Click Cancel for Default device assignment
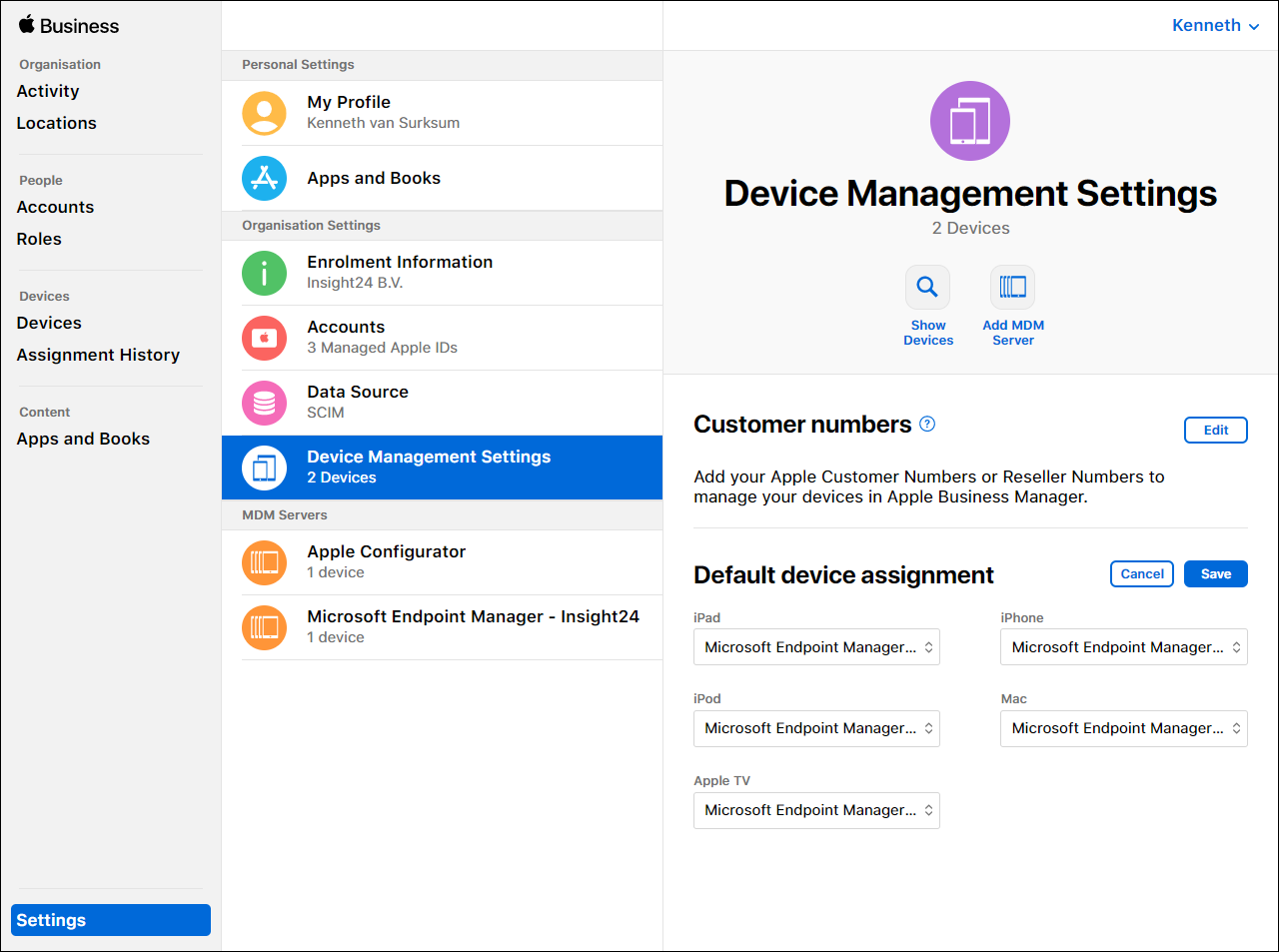The height and width of the screenshot is (952, 1279). 1142,573
